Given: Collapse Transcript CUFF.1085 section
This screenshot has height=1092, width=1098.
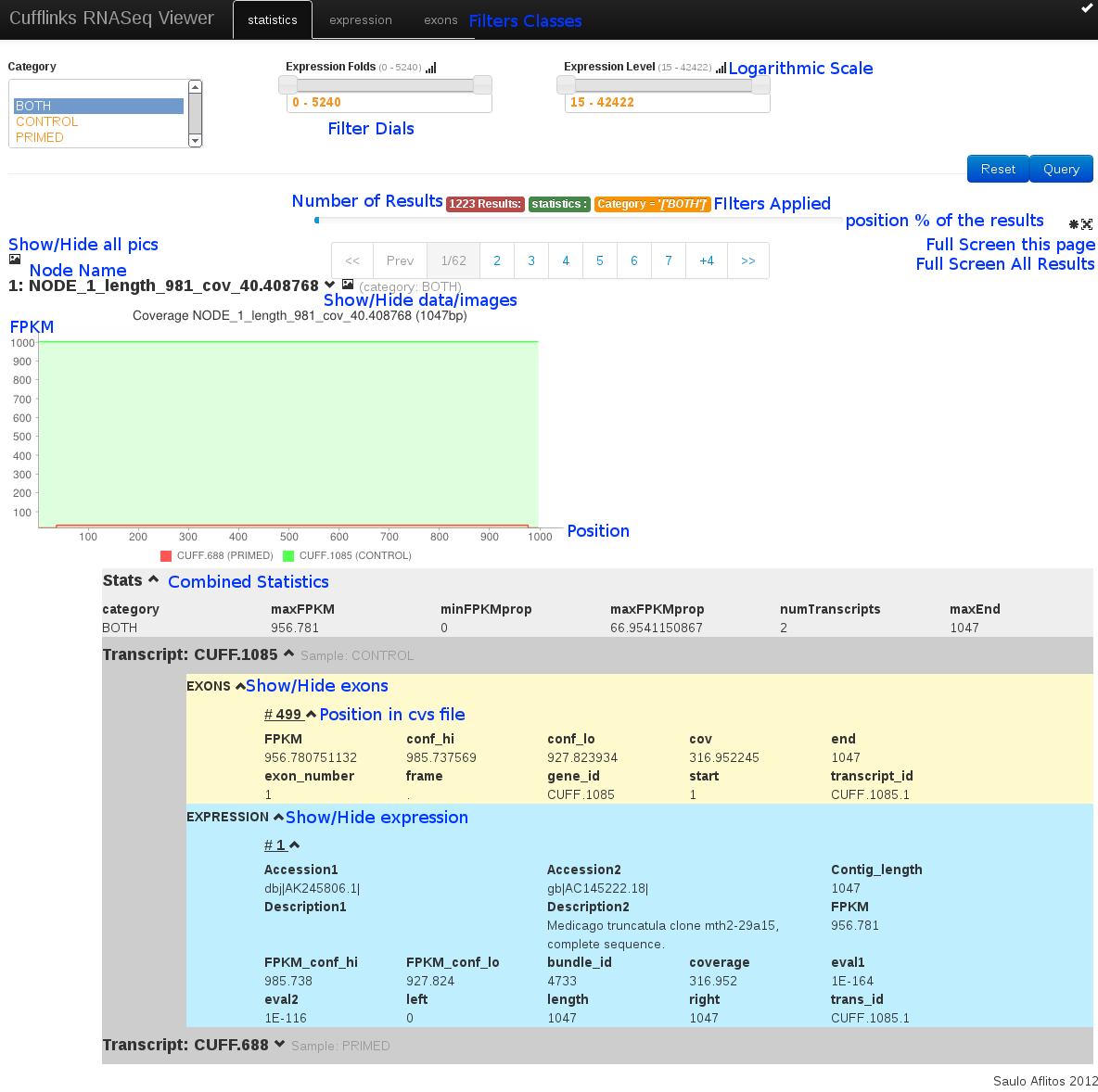Looking at the screenshot, I should pos(288,654).
